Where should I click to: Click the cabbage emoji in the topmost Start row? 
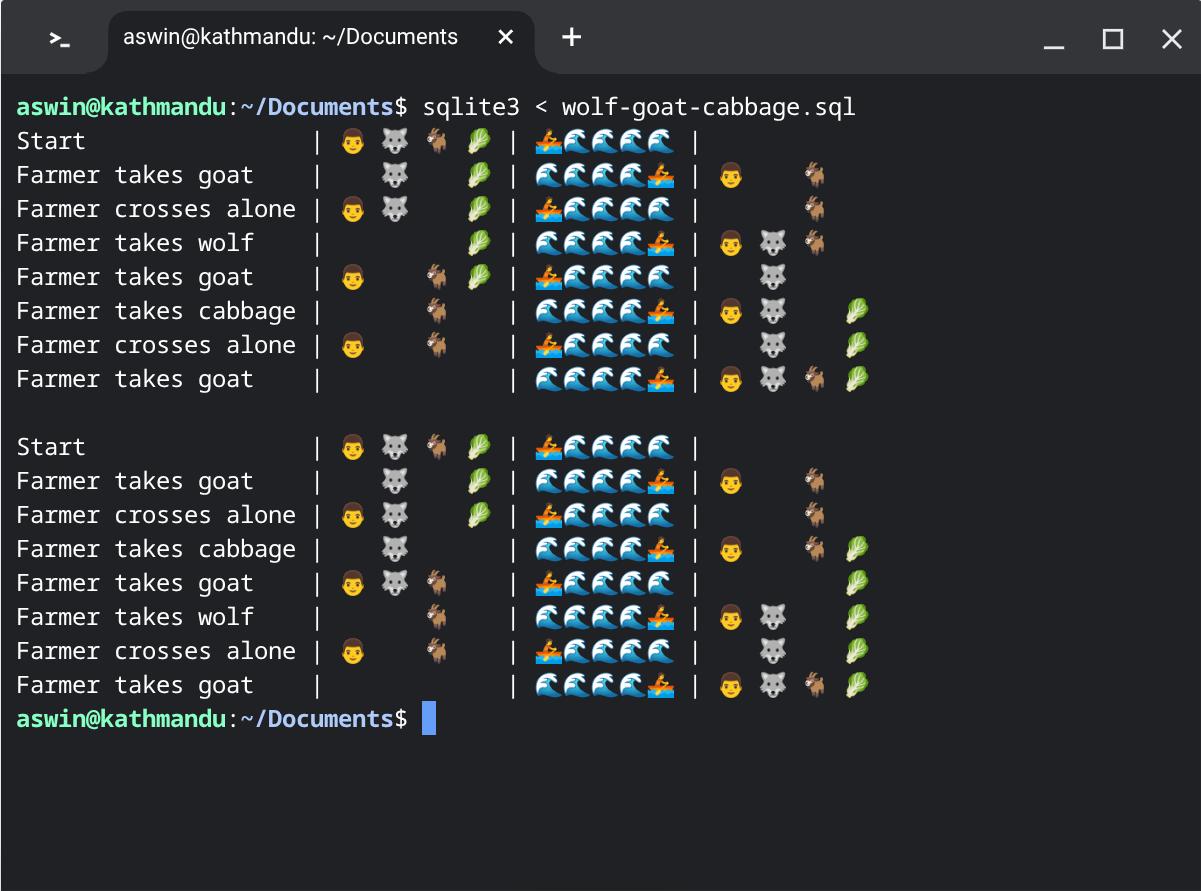(479, 142)
